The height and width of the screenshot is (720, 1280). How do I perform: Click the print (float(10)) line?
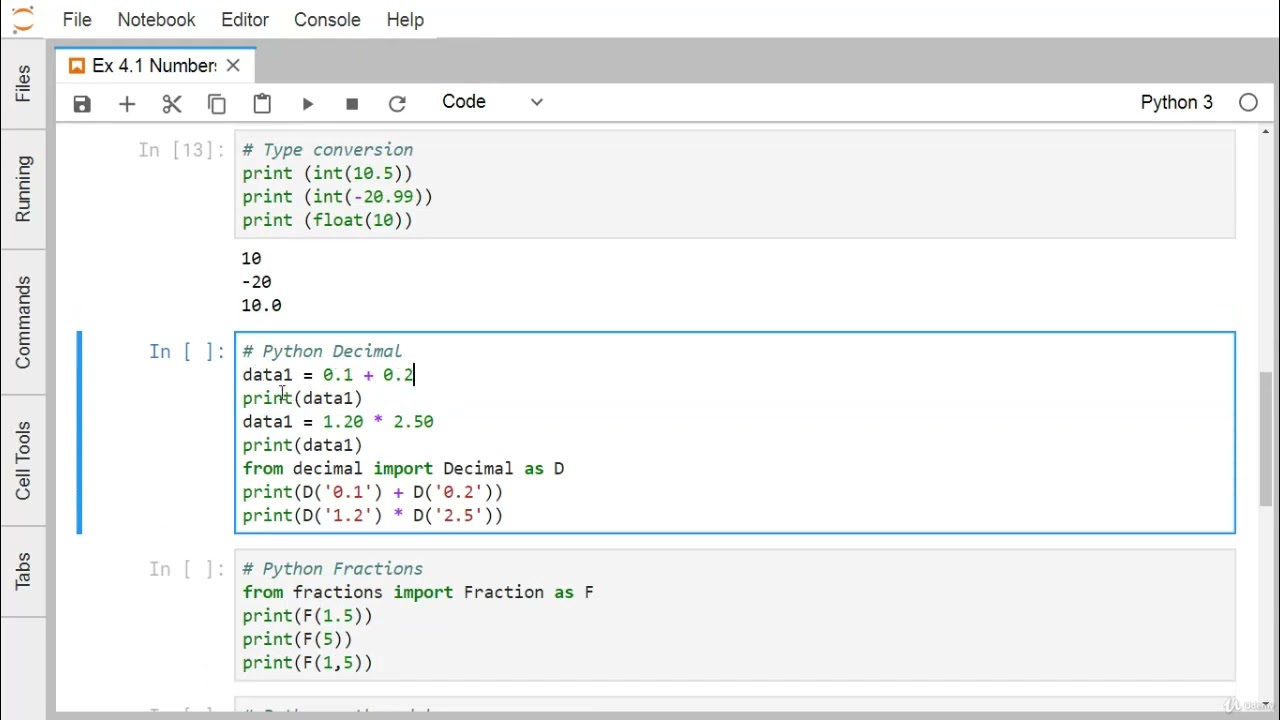click(327, 220)
